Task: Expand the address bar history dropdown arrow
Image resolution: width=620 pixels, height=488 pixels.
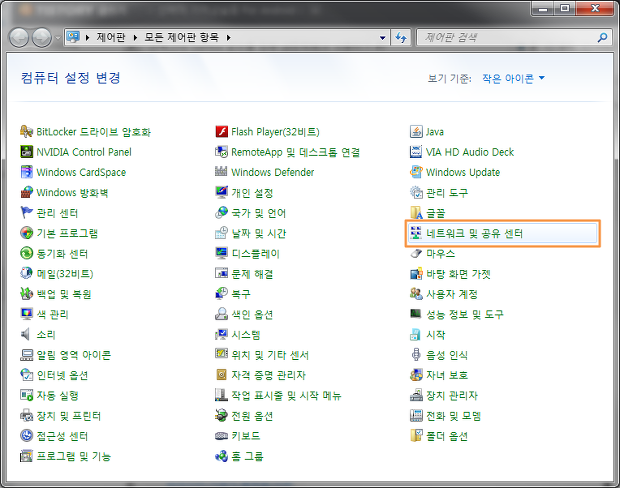Action: (382, 38)
